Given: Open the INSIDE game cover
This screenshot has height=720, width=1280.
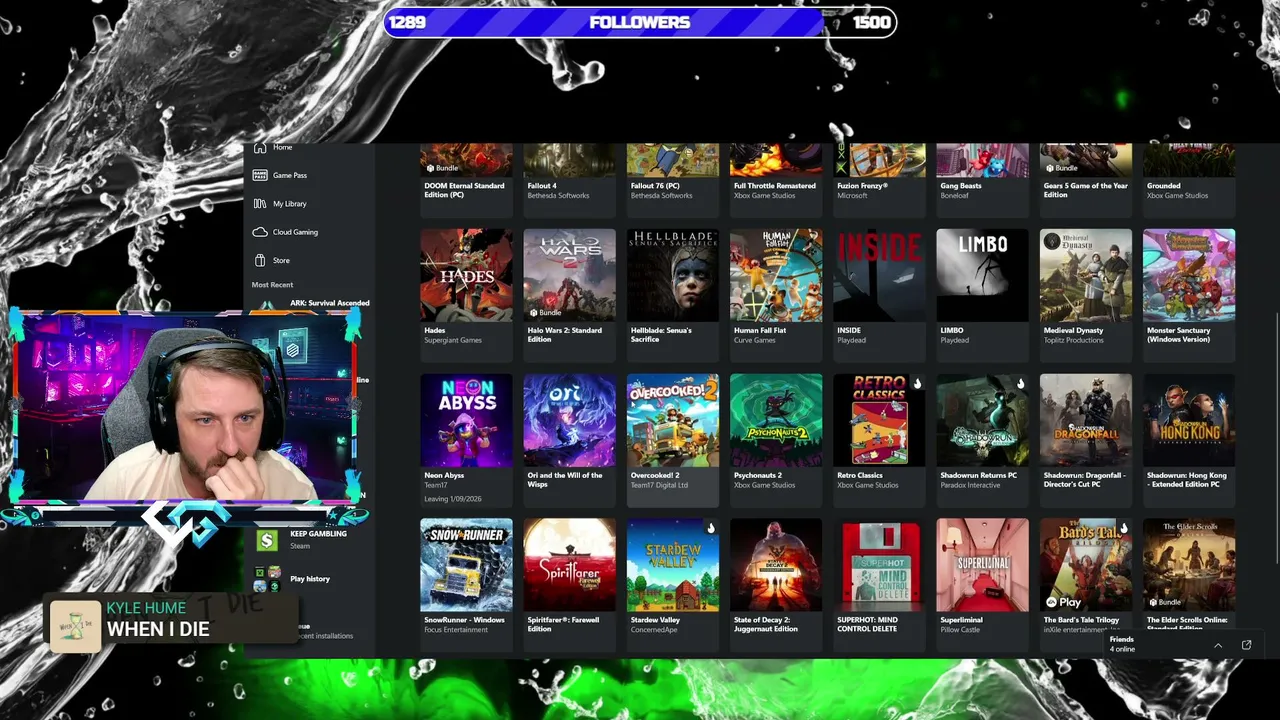Looking at the screenshot, I should point(879,275).
